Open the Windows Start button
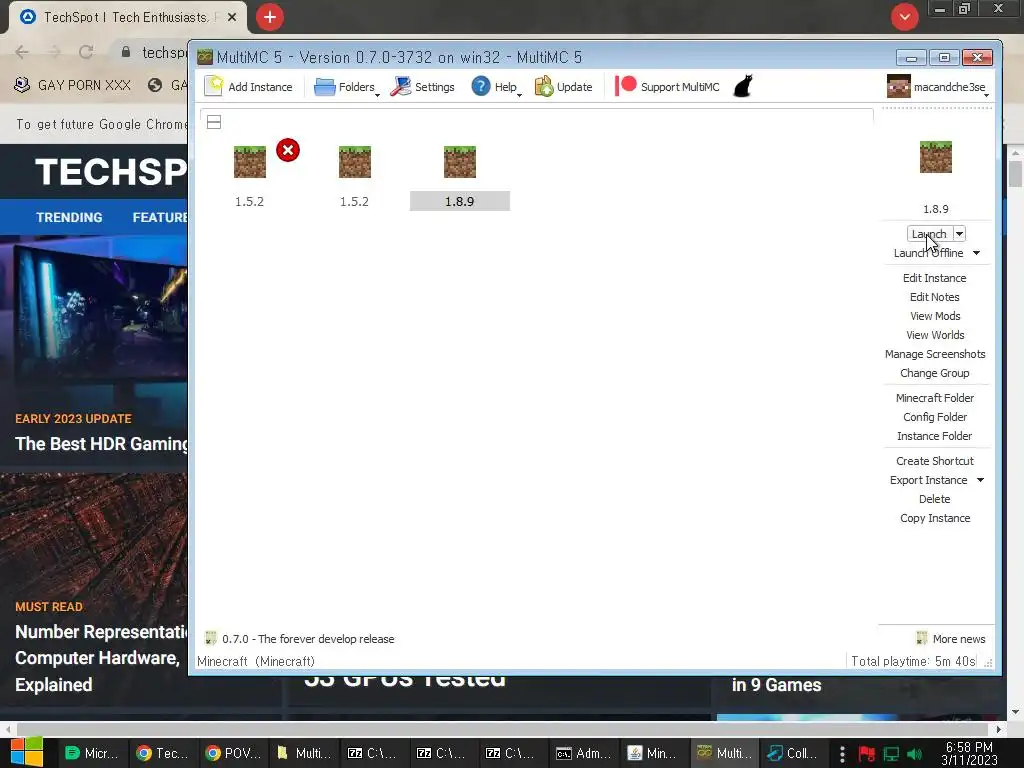 click(27, 753)
